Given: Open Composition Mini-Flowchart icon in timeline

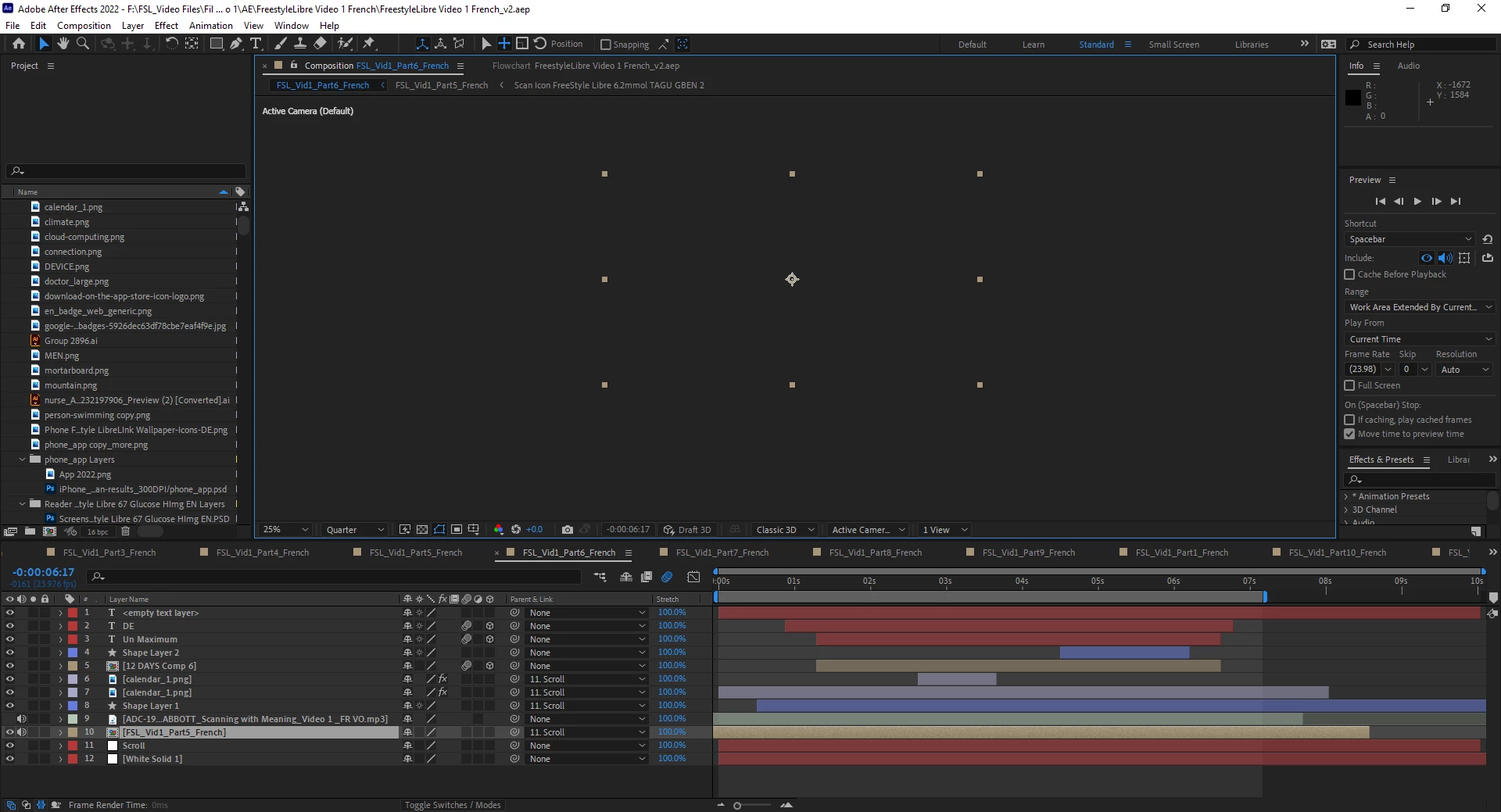Looking at the screenshot, I should click(x=600, y=577).
